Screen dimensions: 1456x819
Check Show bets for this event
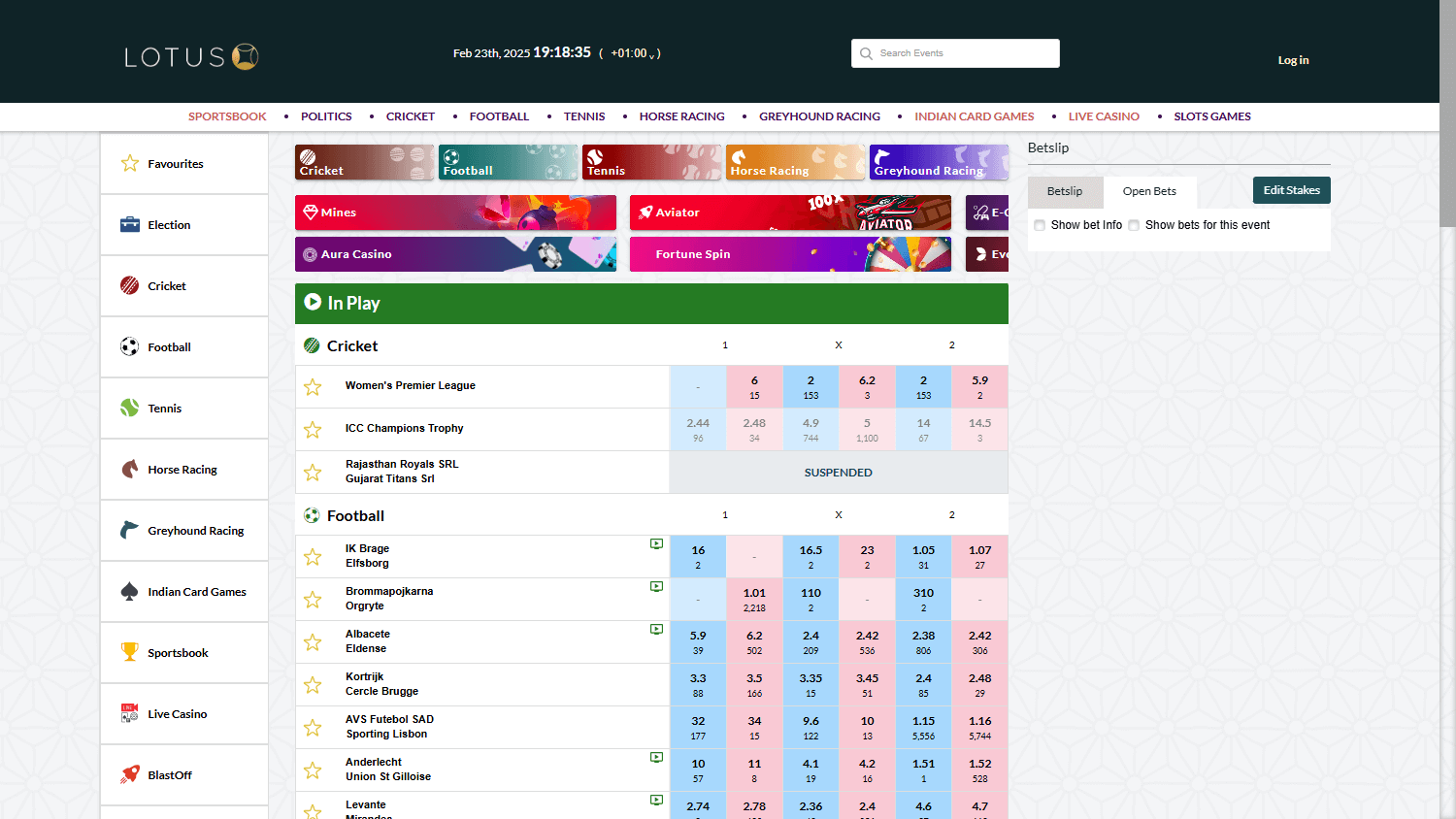(x=1134, y=224)
